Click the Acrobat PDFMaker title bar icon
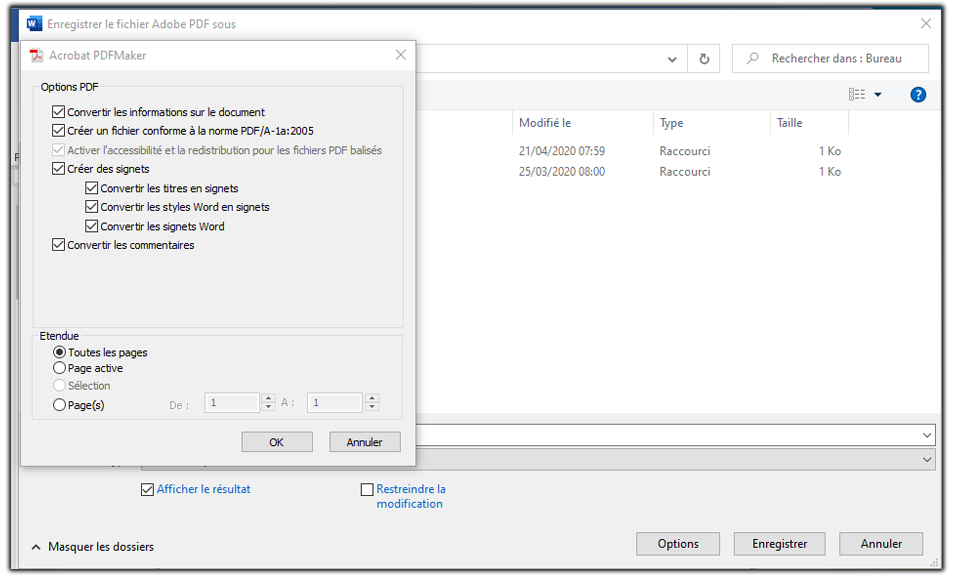953x576 pixels. point(37,55)
